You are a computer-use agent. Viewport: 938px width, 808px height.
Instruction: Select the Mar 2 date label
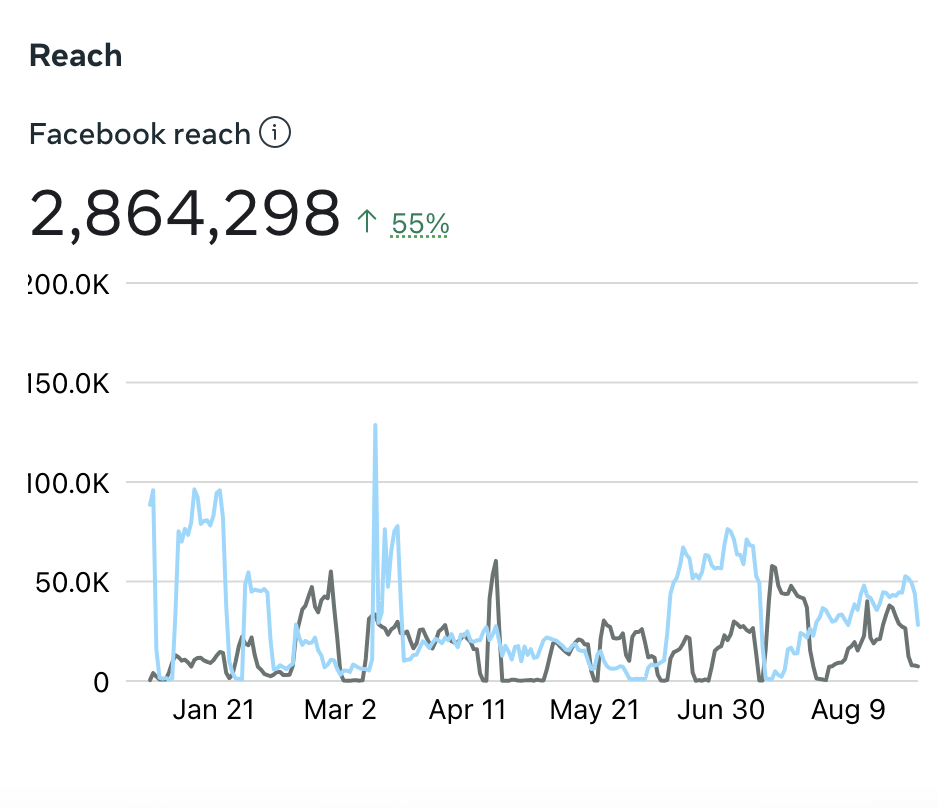coord(341,710)
